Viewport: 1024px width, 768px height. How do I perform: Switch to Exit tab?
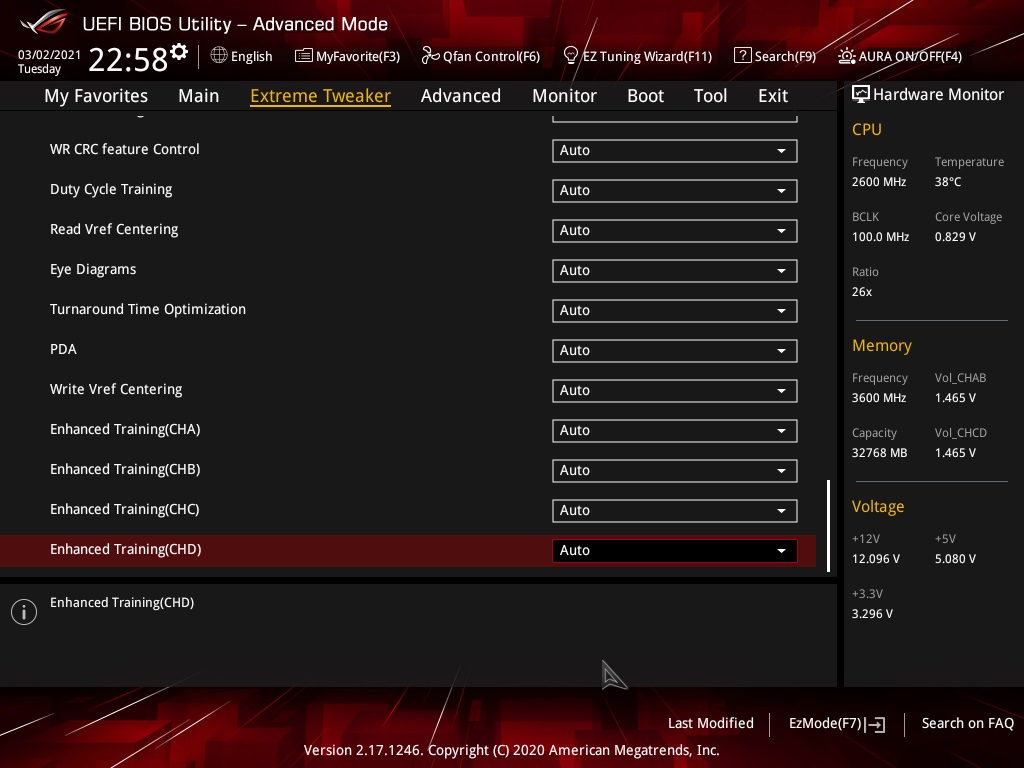(x=773, y=96)
